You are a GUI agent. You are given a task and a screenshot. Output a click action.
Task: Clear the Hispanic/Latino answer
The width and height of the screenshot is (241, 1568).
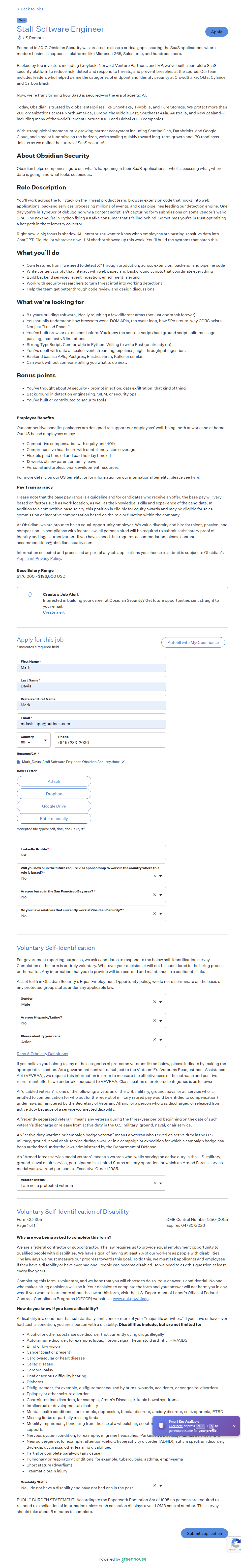point(154,1020)
